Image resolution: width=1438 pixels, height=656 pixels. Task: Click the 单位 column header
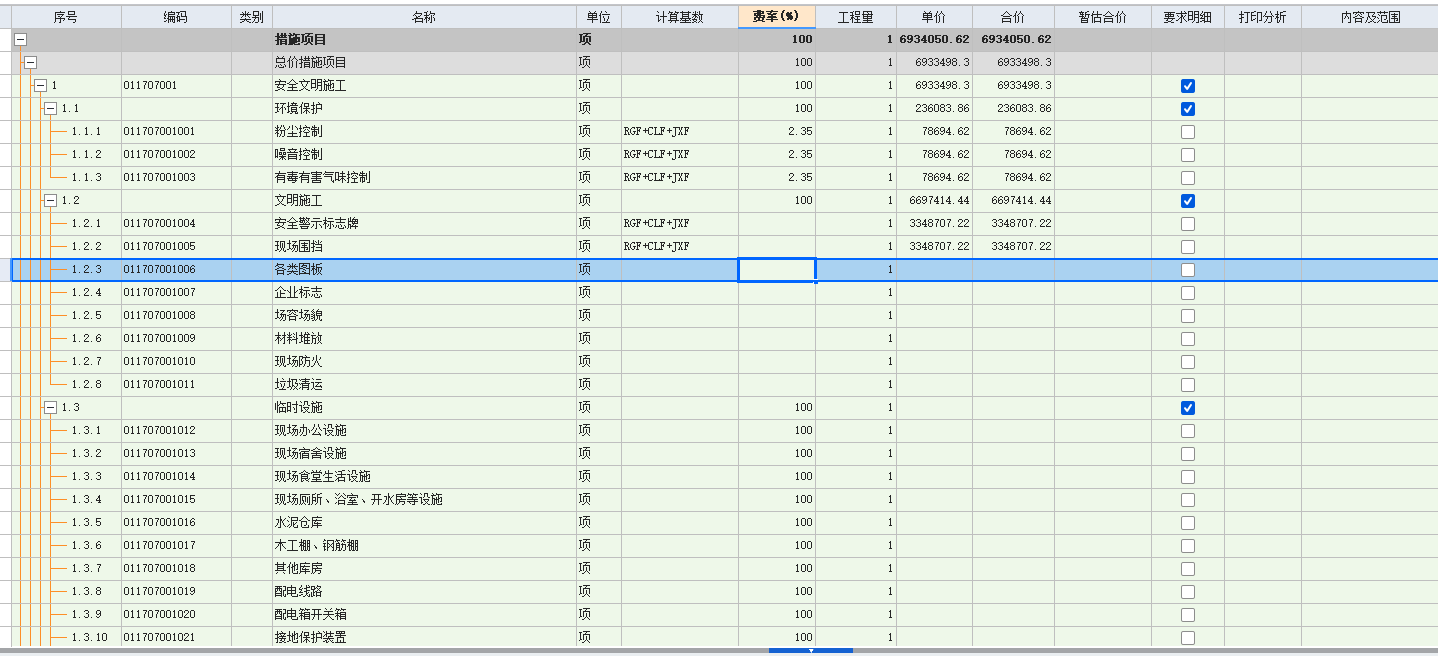pos(598,17)
